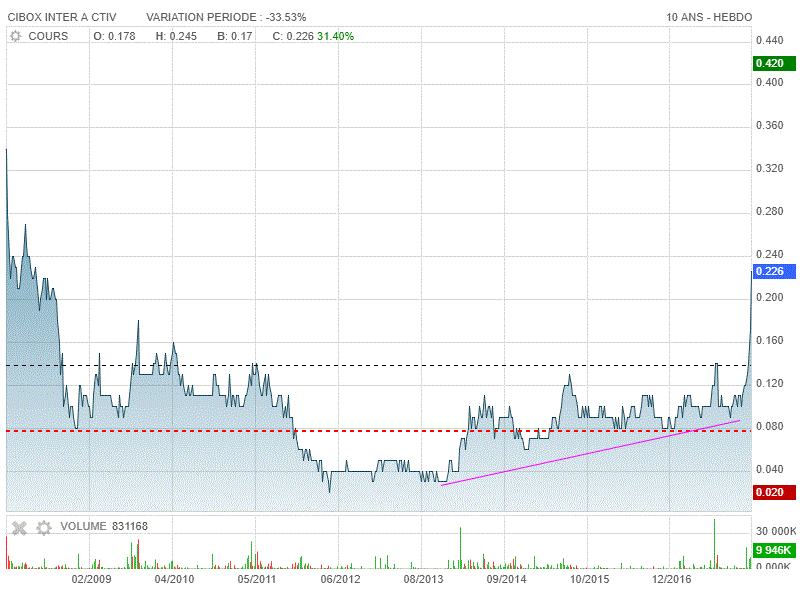This screenshot has height=590, width=802.
Task: Click the 30 000K volume axis label
Action: (776, 531)
